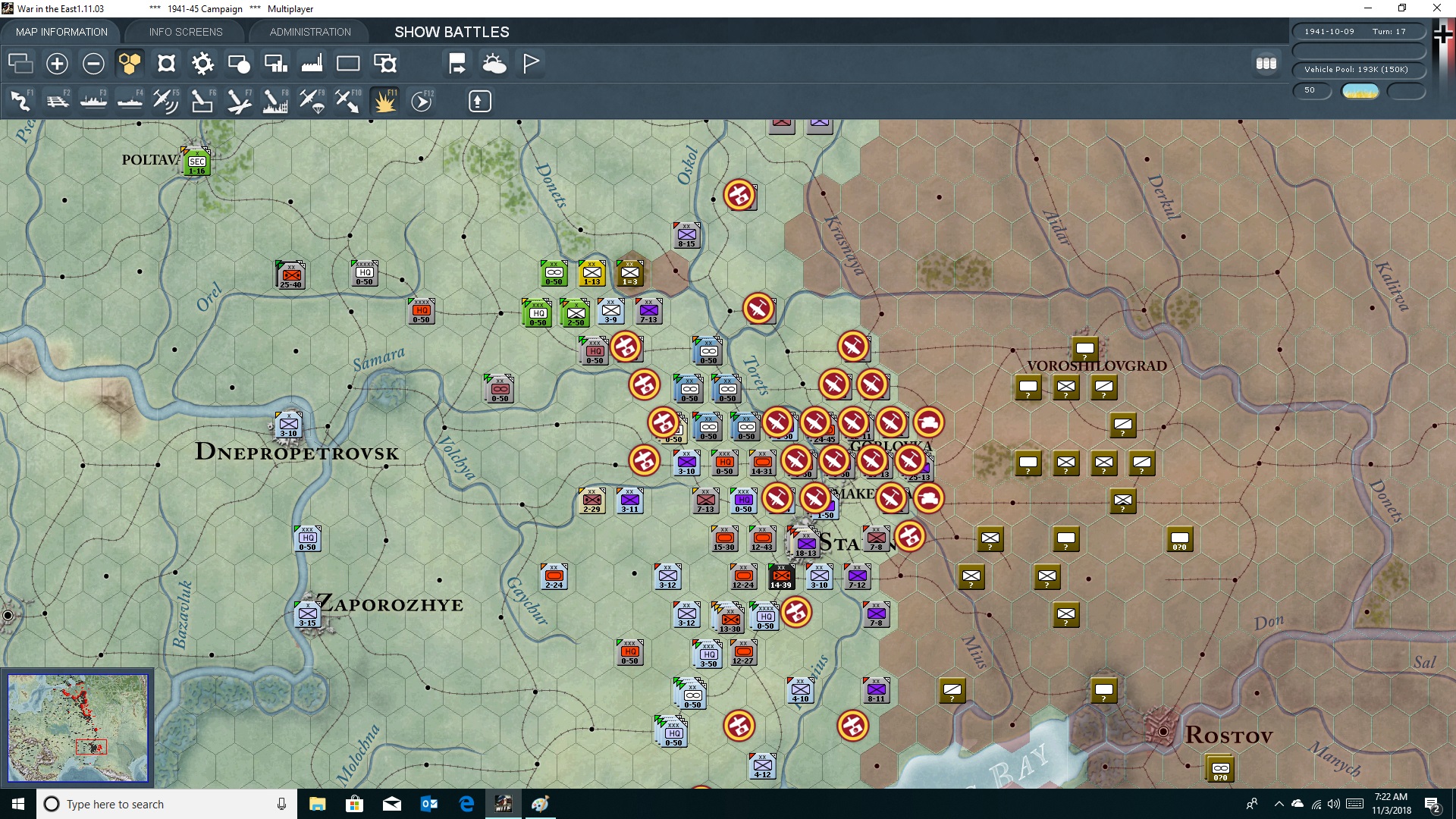Open the MAP INFORMATION menu
This screenshot has width=1456, height=819.
click(61, 32)
